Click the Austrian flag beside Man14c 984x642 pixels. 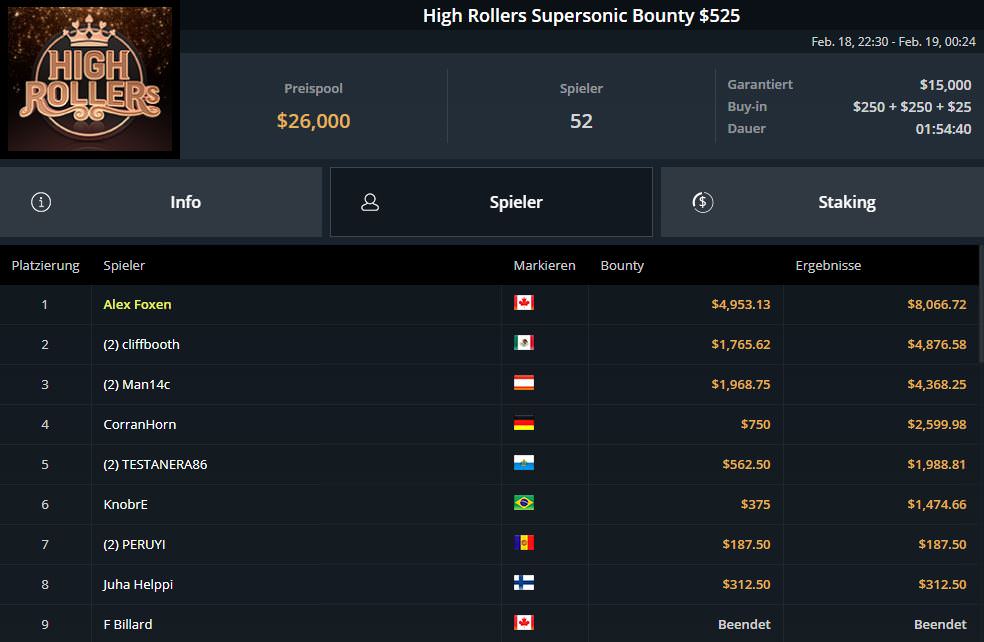pyautogui.click(x=523, y=383)
